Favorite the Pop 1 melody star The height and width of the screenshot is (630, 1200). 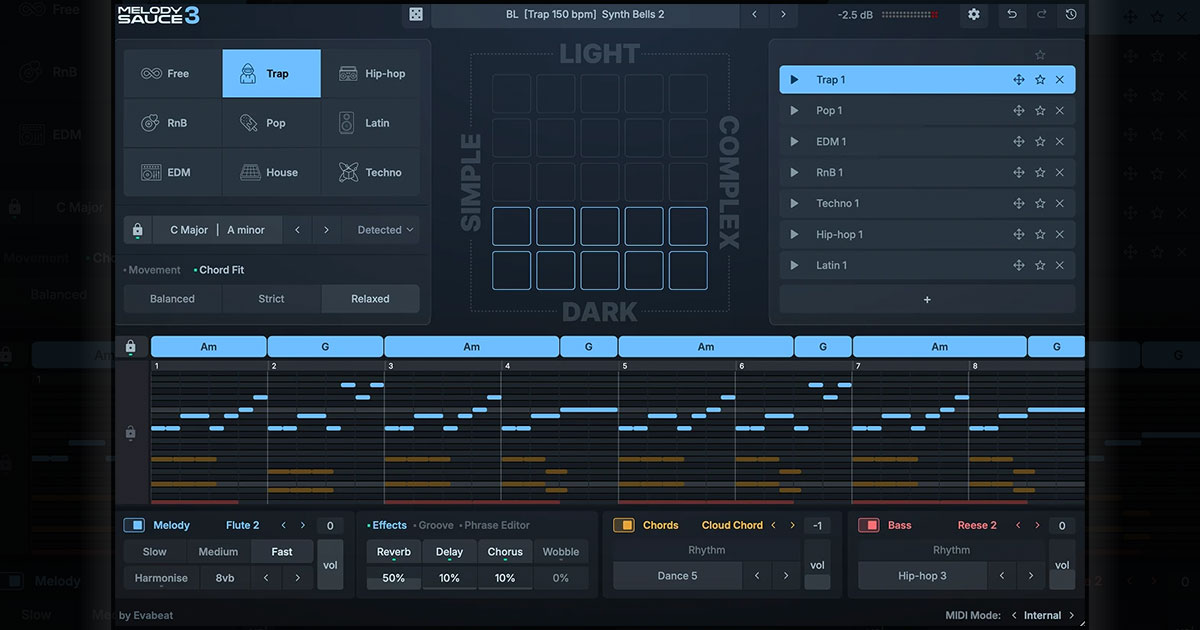[1040, 111]
